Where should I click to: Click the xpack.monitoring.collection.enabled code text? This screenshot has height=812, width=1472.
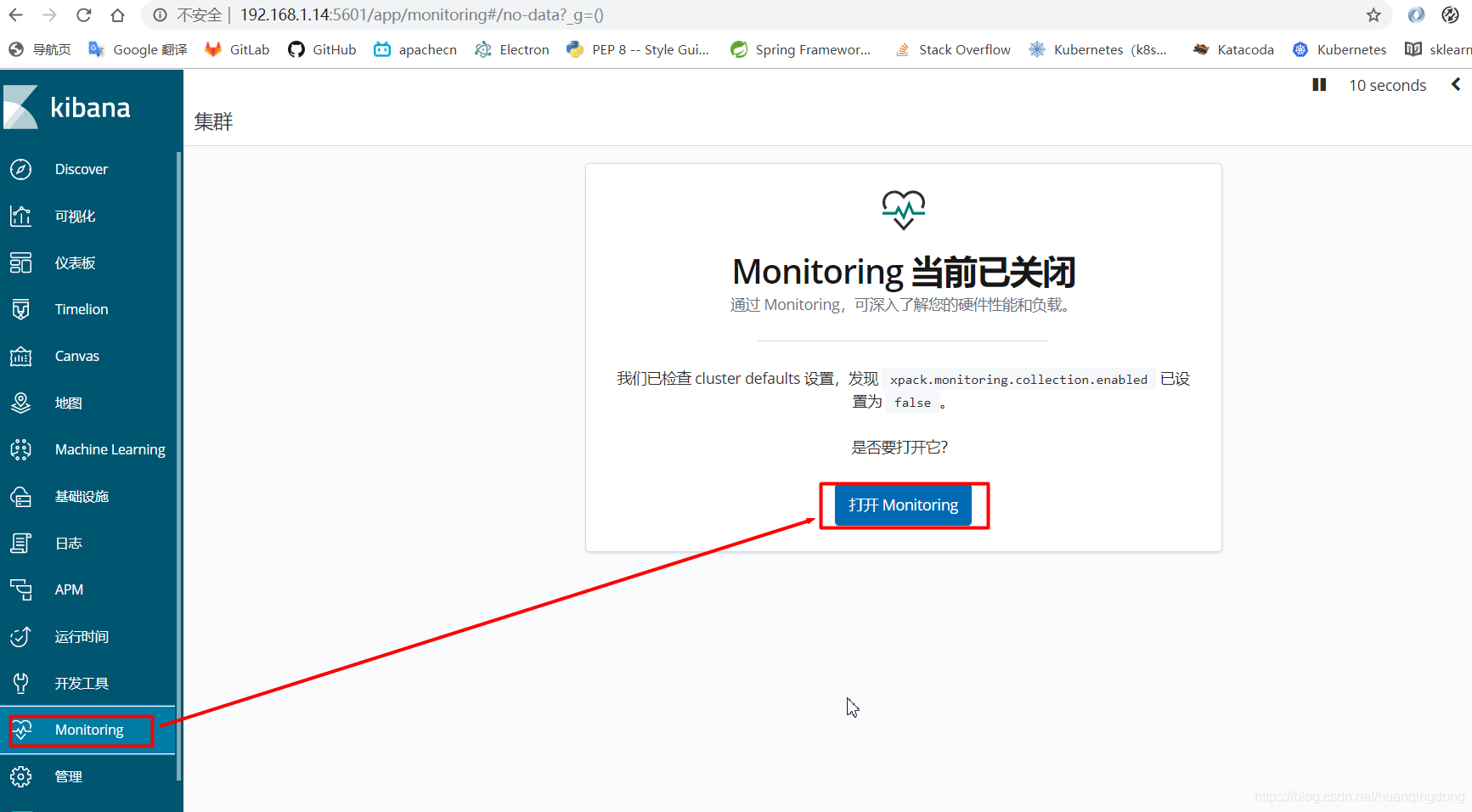(x=1018, y=380)
